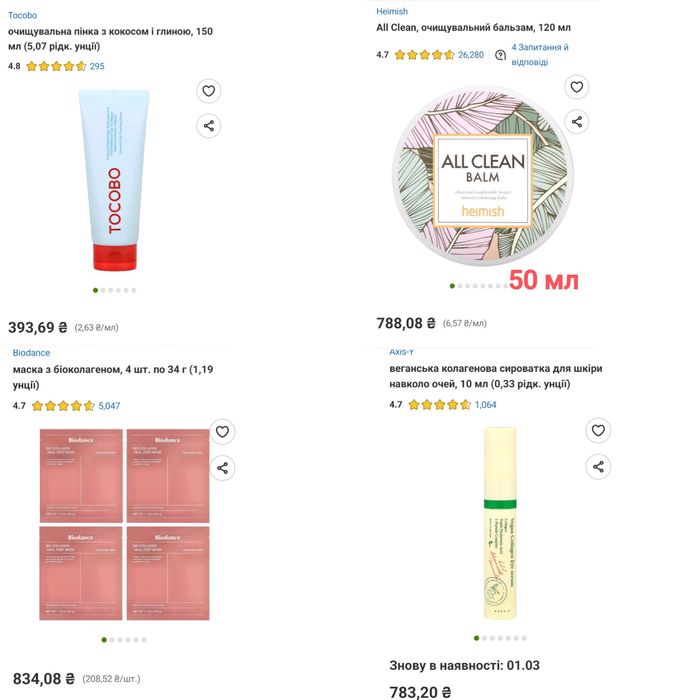Add Biodance collagen mask to wishlist
The height and width of the screenshot is (700, 700).
point(222,432)
